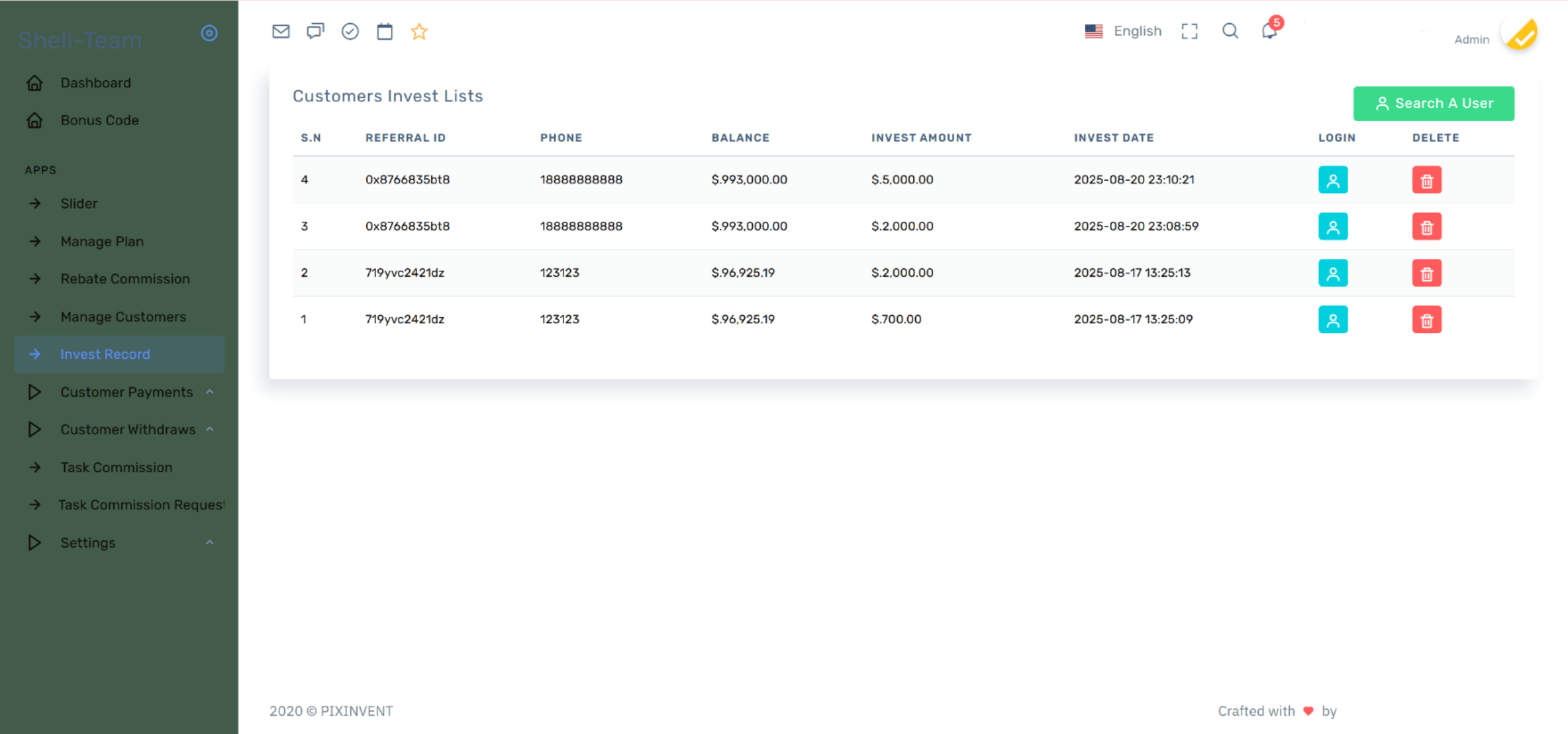Viewport: 1568px width, 734px height.
Task: Click the chat bubbles icon
Action: coord(315,31)
